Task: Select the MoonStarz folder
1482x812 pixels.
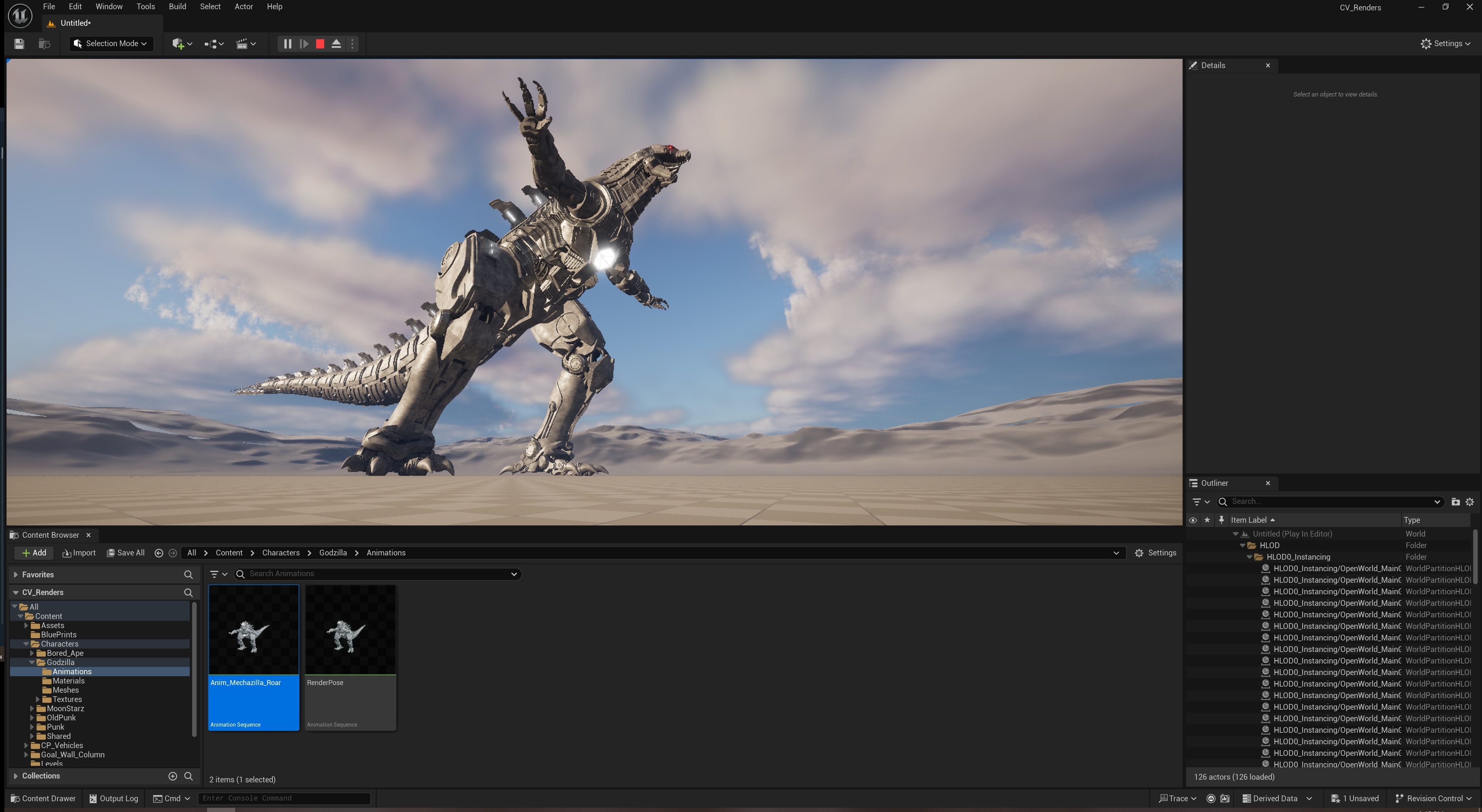Action: coord(65,709)
